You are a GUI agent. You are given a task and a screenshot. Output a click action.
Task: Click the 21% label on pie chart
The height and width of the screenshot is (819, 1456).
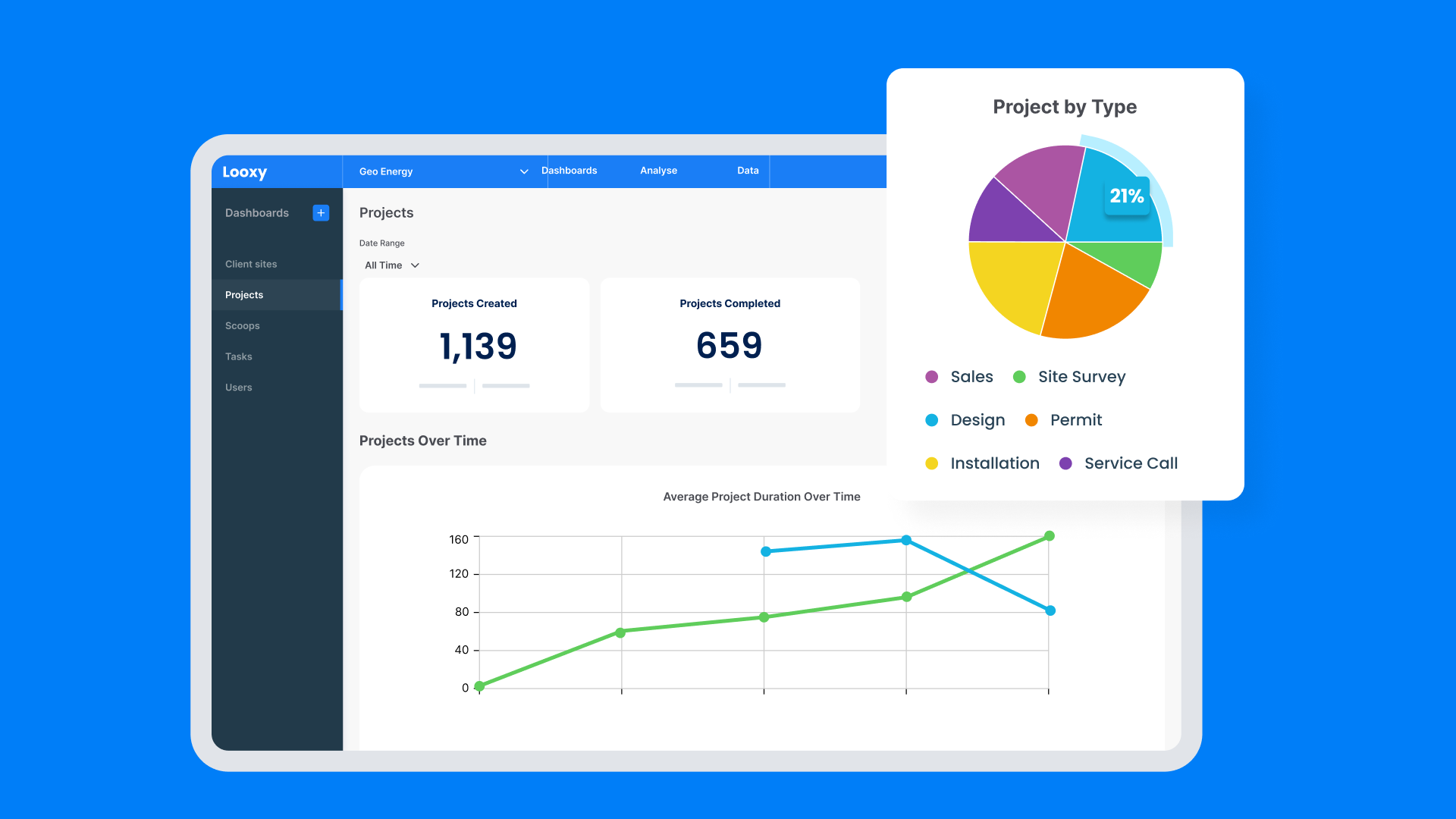[x=1126, y=196]
